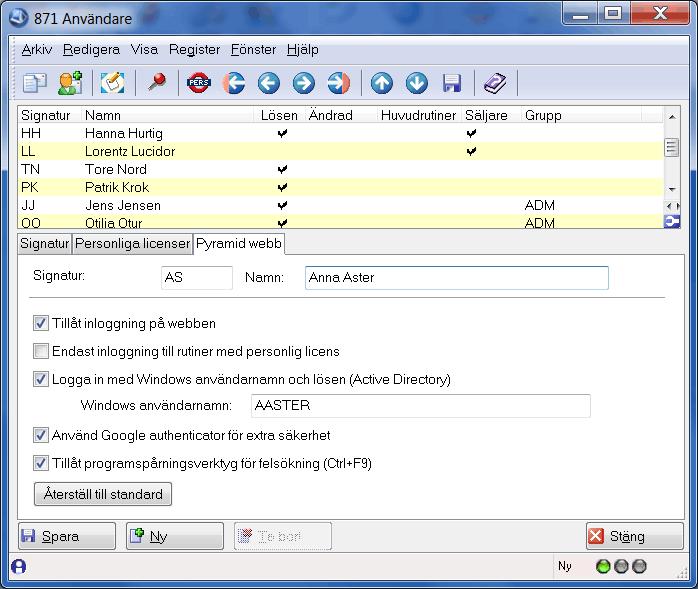Open the Arkiv menu
The height and width of the screenshot is (589, 698).
point(37,49)
